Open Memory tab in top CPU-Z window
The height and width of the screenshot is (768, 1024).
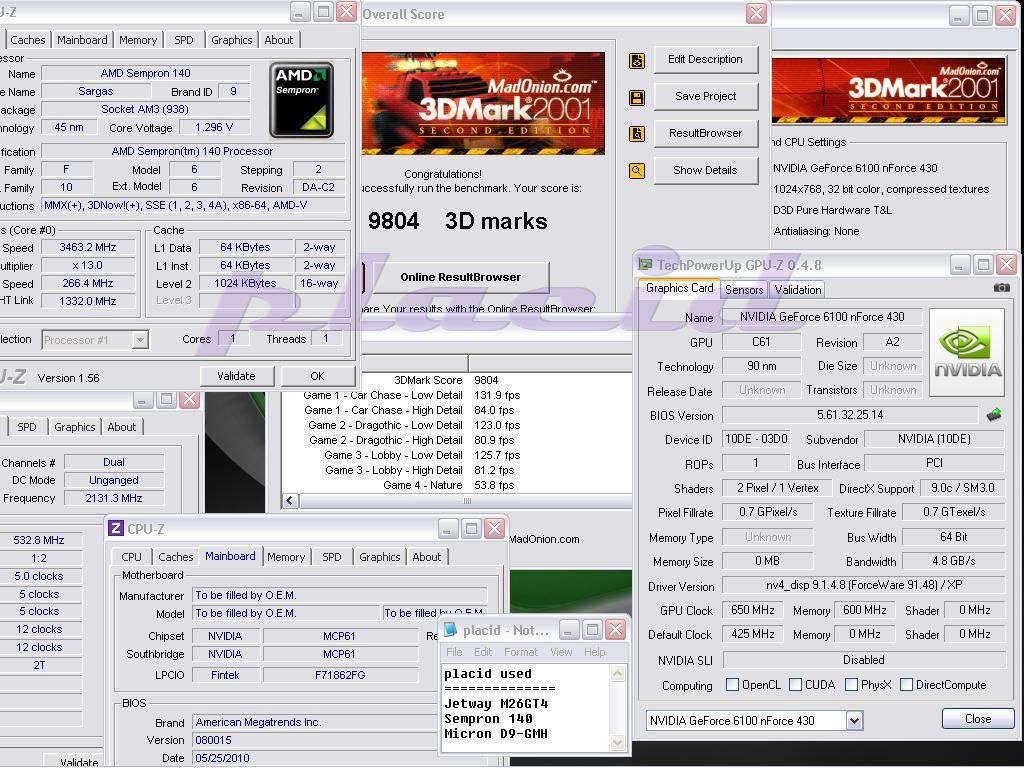point(138,40)
